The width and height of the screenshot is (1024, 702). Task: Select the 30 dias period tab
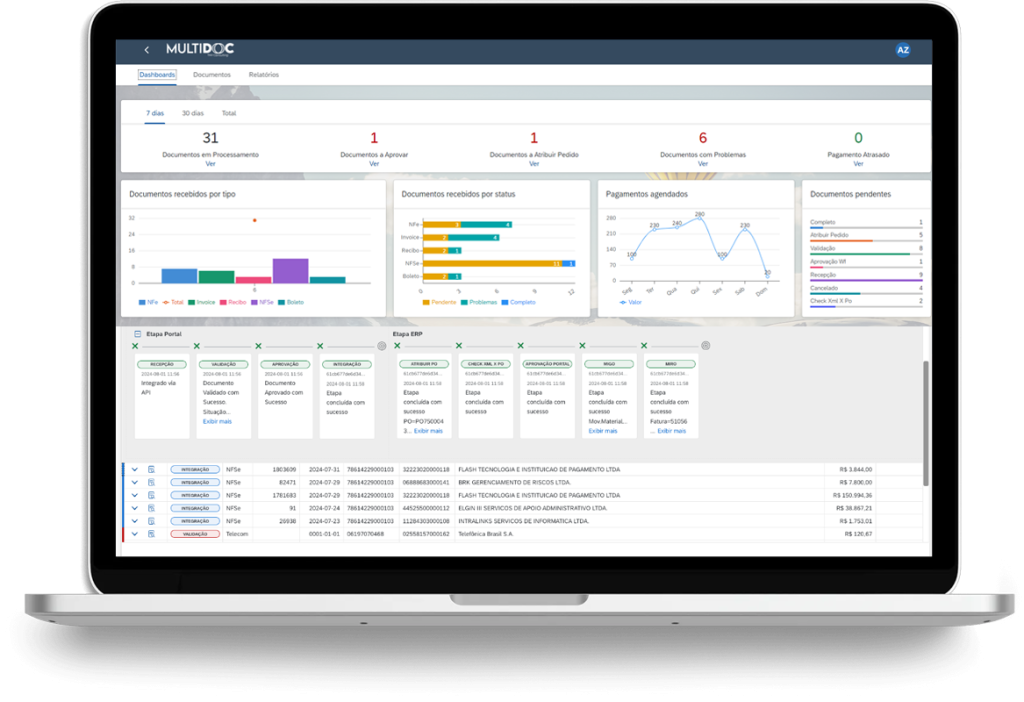coord(192,114)
